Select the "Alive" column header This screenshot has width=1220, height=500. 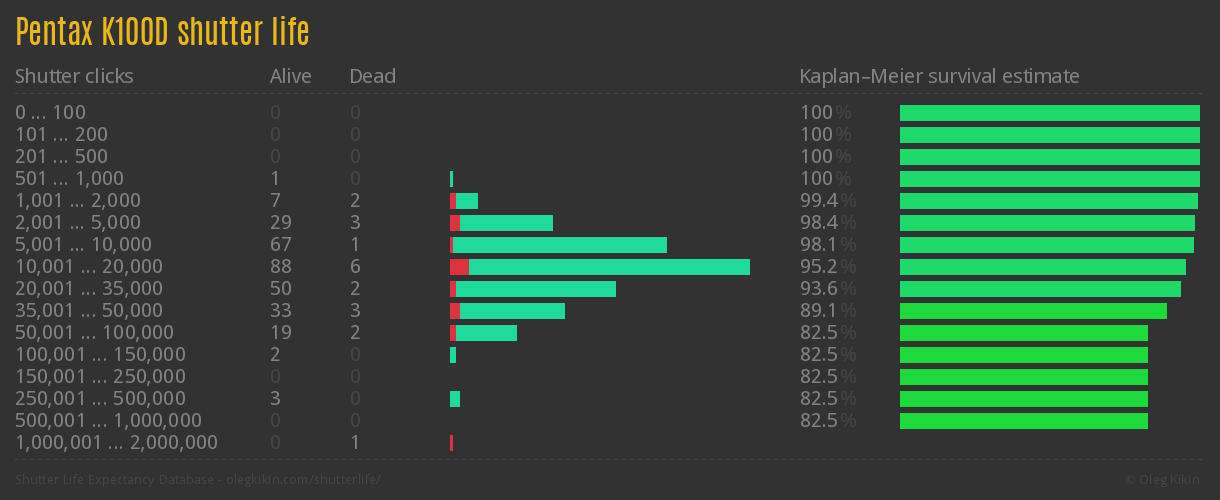click(x=290, y=76)
